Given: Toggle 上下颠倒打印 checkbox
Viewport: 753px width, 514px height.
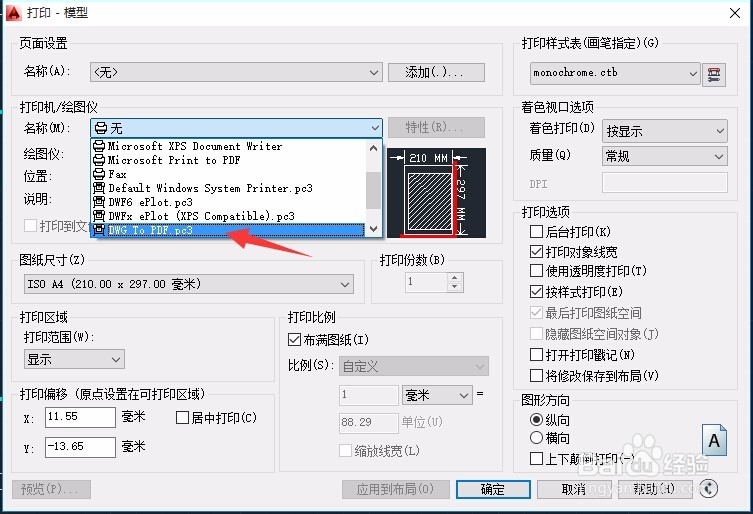Looking at the screenshot, I should pos(536,458).
